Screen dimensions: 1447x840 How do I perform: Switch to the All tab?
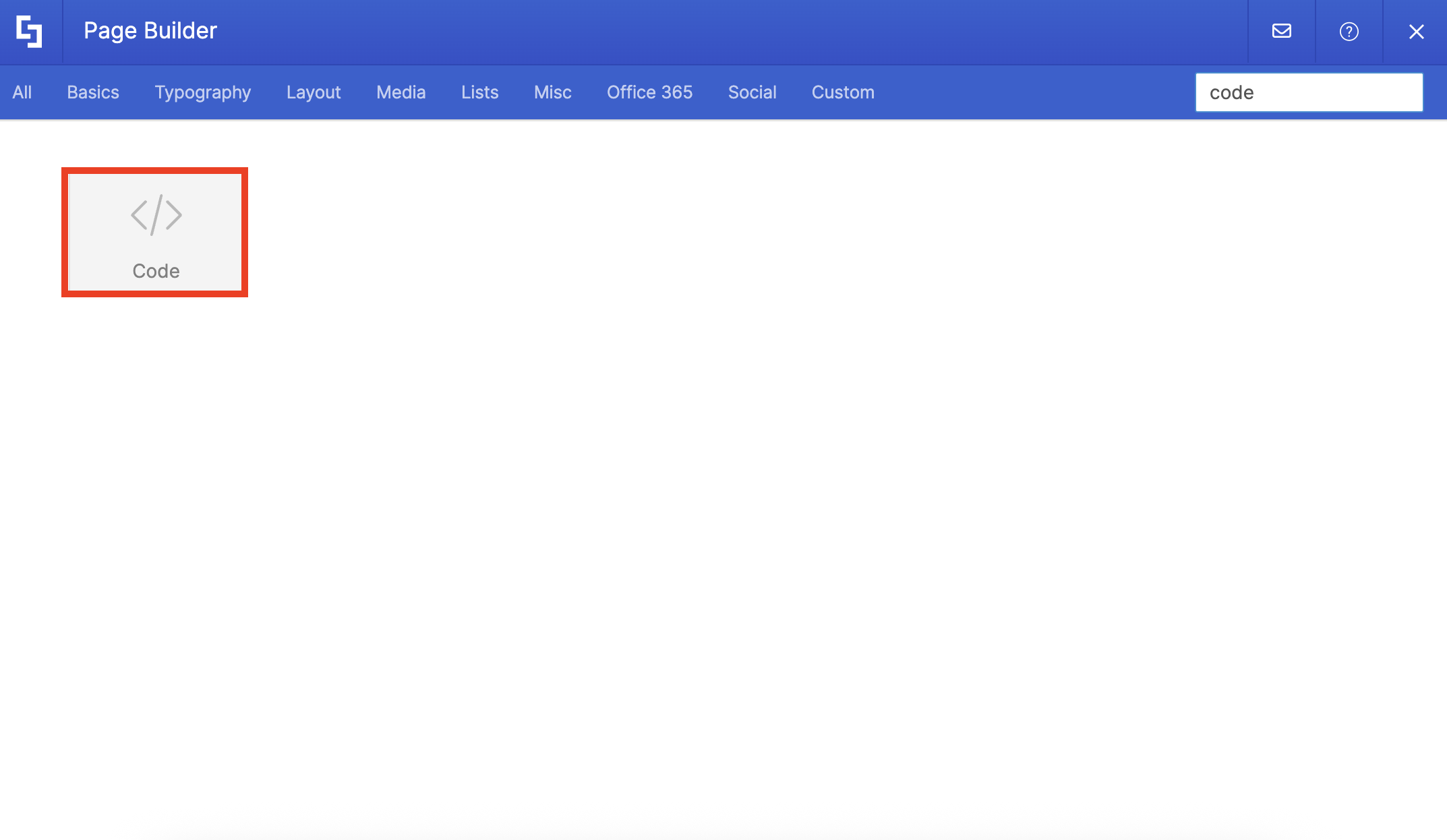click(22, 92)
